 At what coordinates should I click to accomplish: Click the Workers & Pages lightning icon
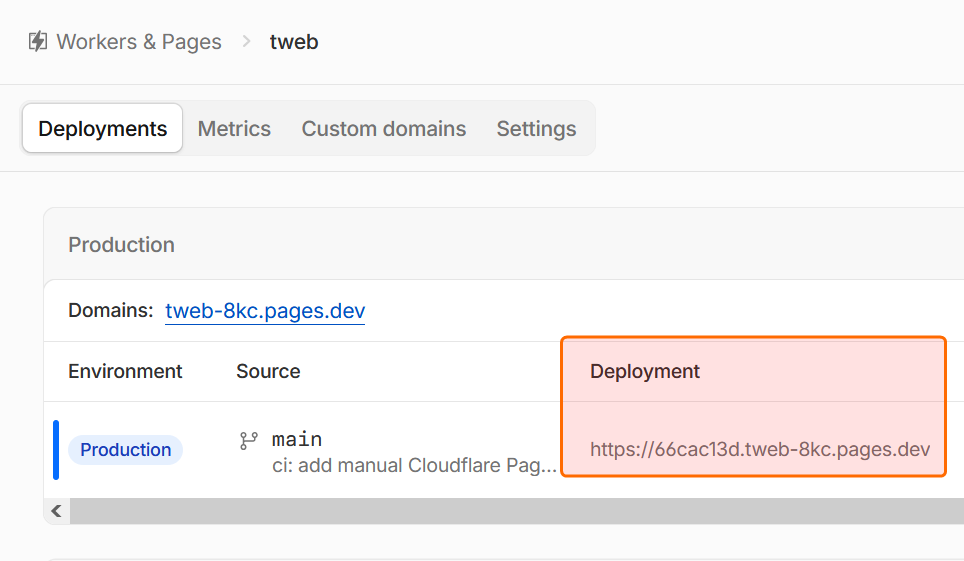[x=38, y=41]
